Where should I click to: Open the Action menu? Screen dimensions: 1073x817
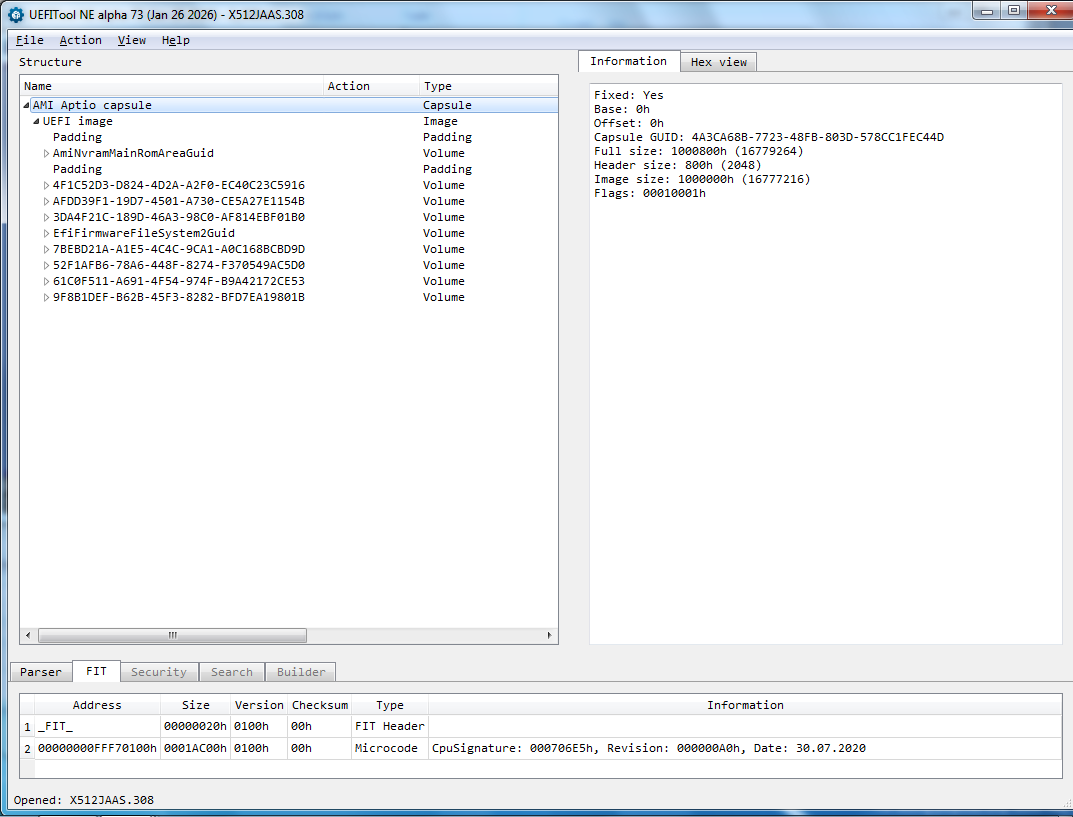(80, 40)
